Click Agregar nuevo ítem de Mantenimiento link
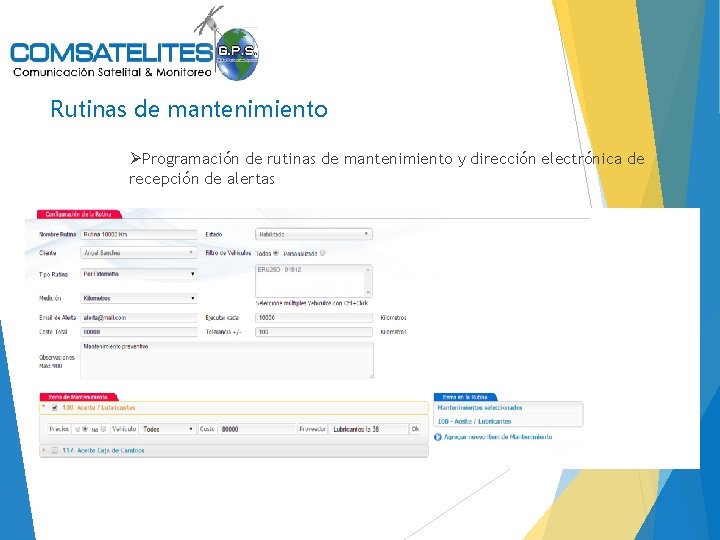The height and width of the screenshot is (540, 720). click(x=498, y=437)
